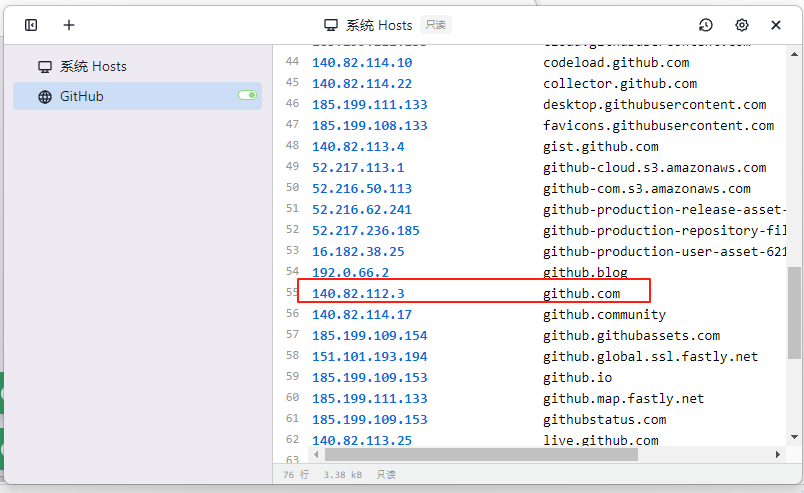The image size is (804, 493).
Task: Click IP 140.82.114.10 on line 44
Action: coord(362,63)
